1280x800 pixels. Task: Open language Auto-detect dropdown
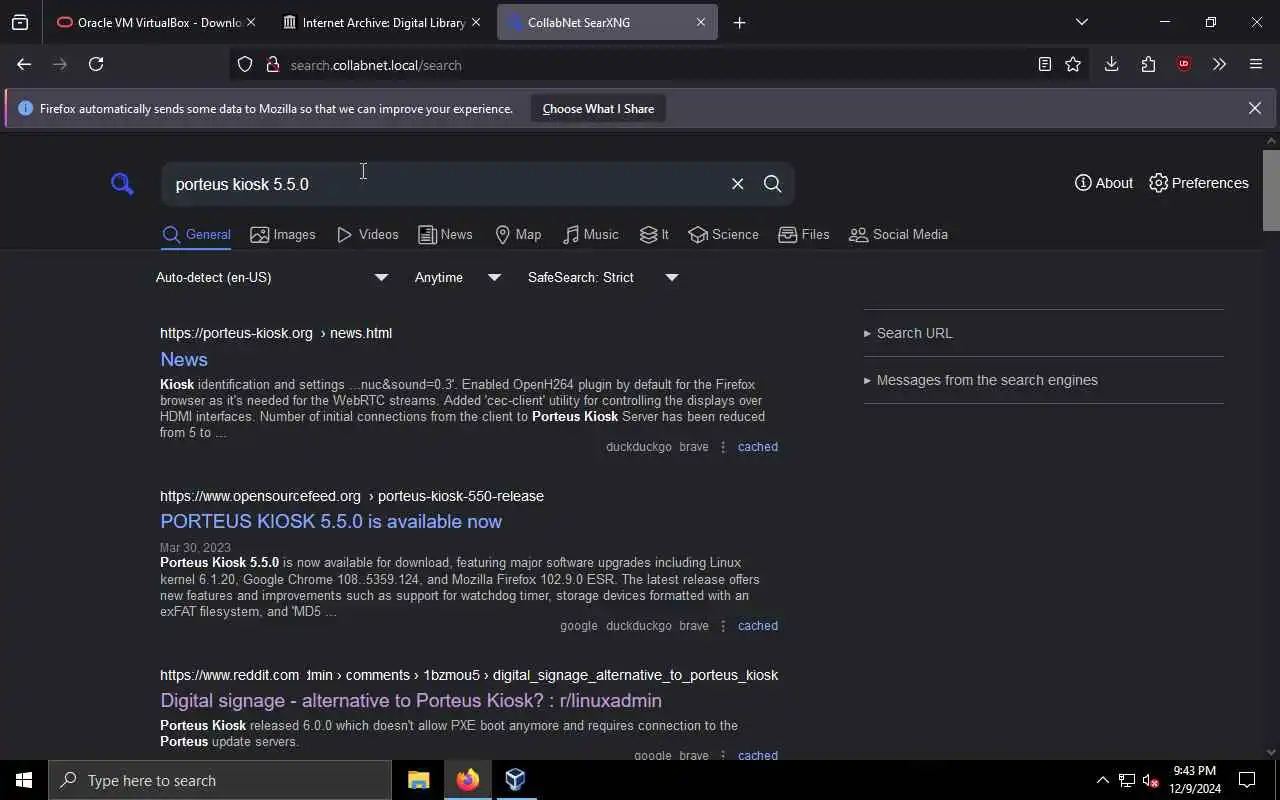271,277
